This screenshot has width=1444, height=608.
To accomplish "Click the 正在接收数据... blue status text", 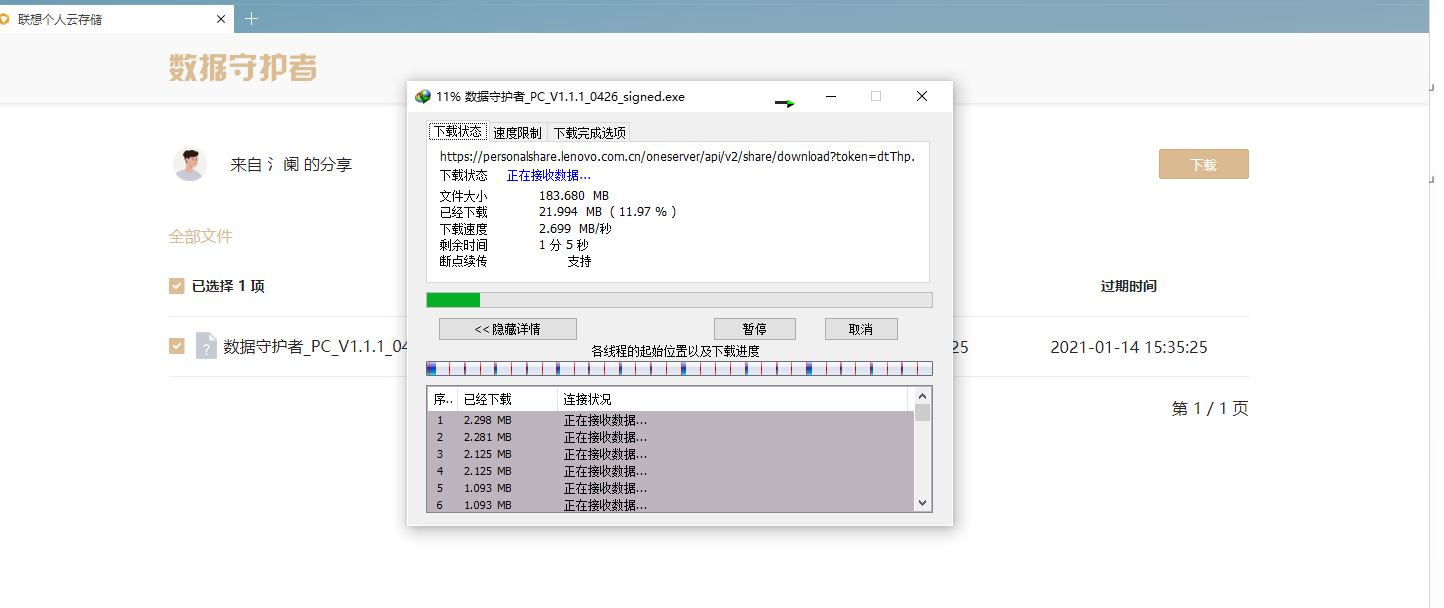I will (549, 175).
